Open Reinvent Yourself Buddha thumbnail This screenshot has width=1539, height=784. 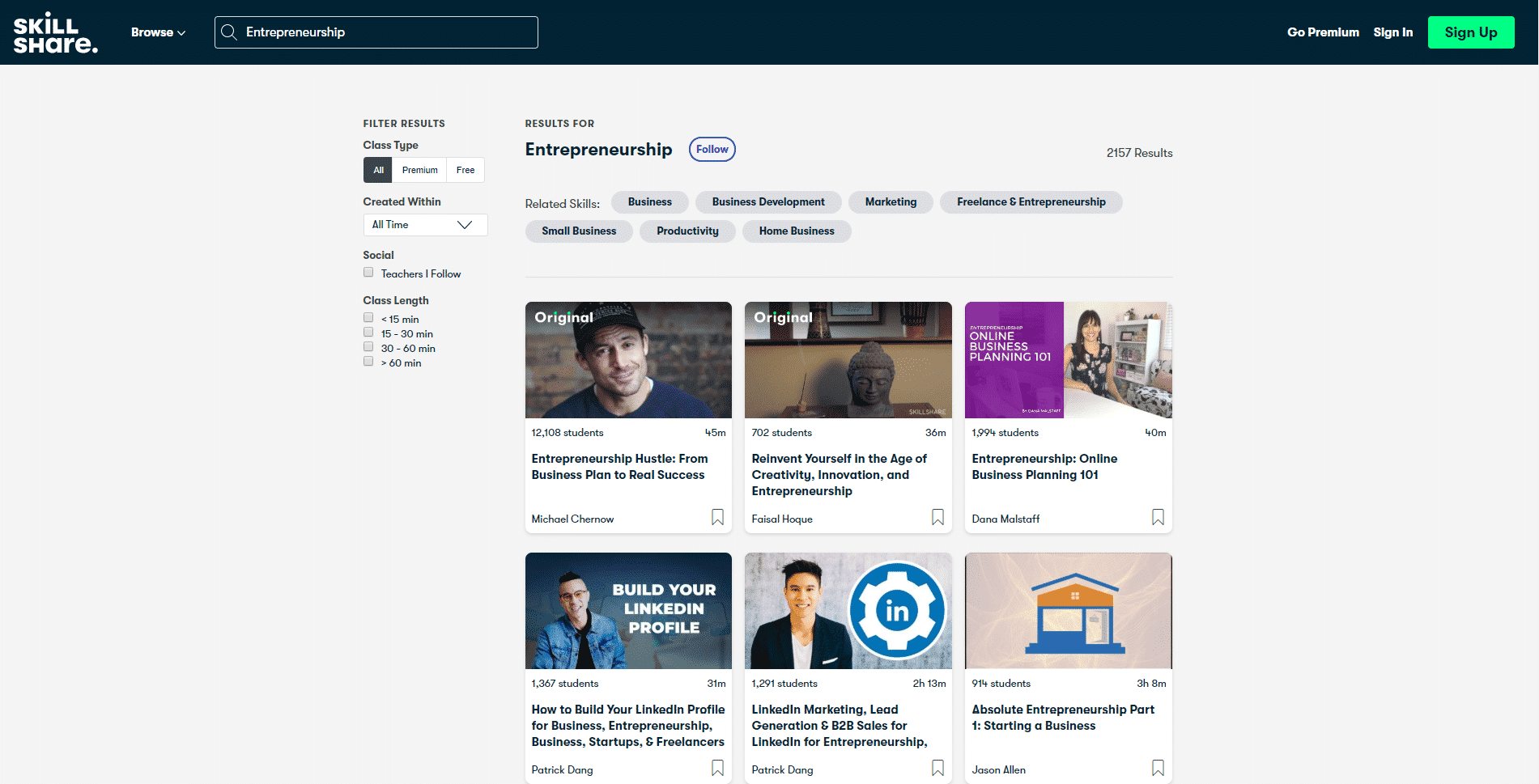(x=848, y=360)
